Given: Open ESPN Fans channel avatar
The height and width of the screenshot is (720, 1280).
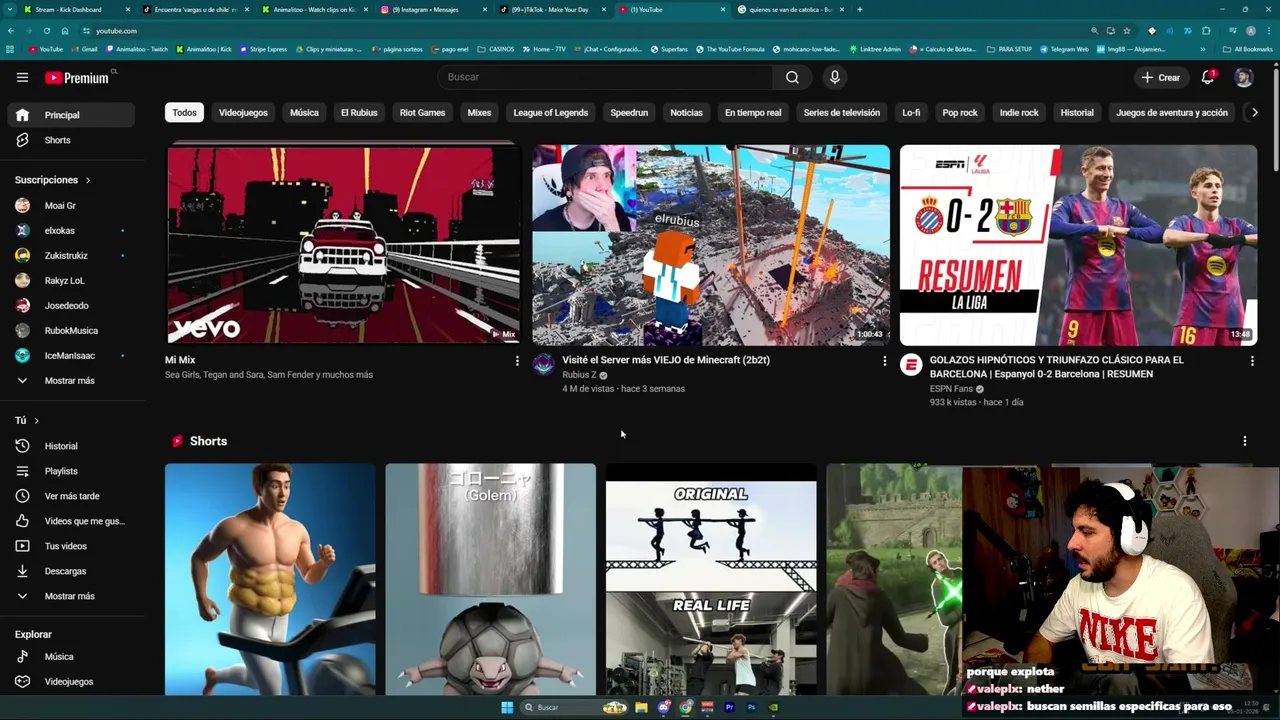Looking at the screenshot, I should [x=911, y=364].
